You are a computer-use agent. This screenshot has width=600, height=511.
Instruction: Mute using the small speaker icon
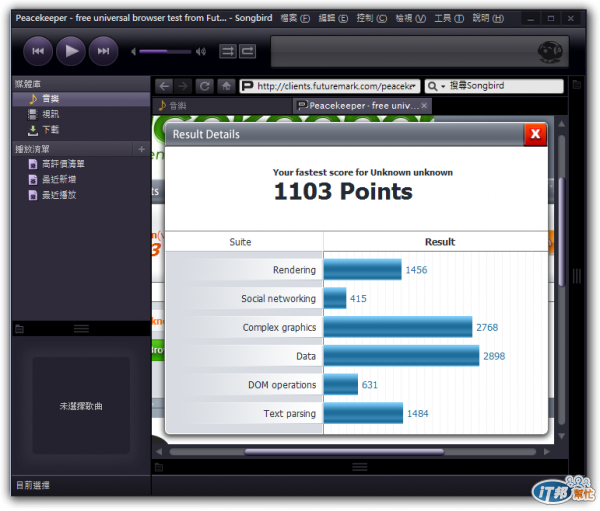pos(133,51)
